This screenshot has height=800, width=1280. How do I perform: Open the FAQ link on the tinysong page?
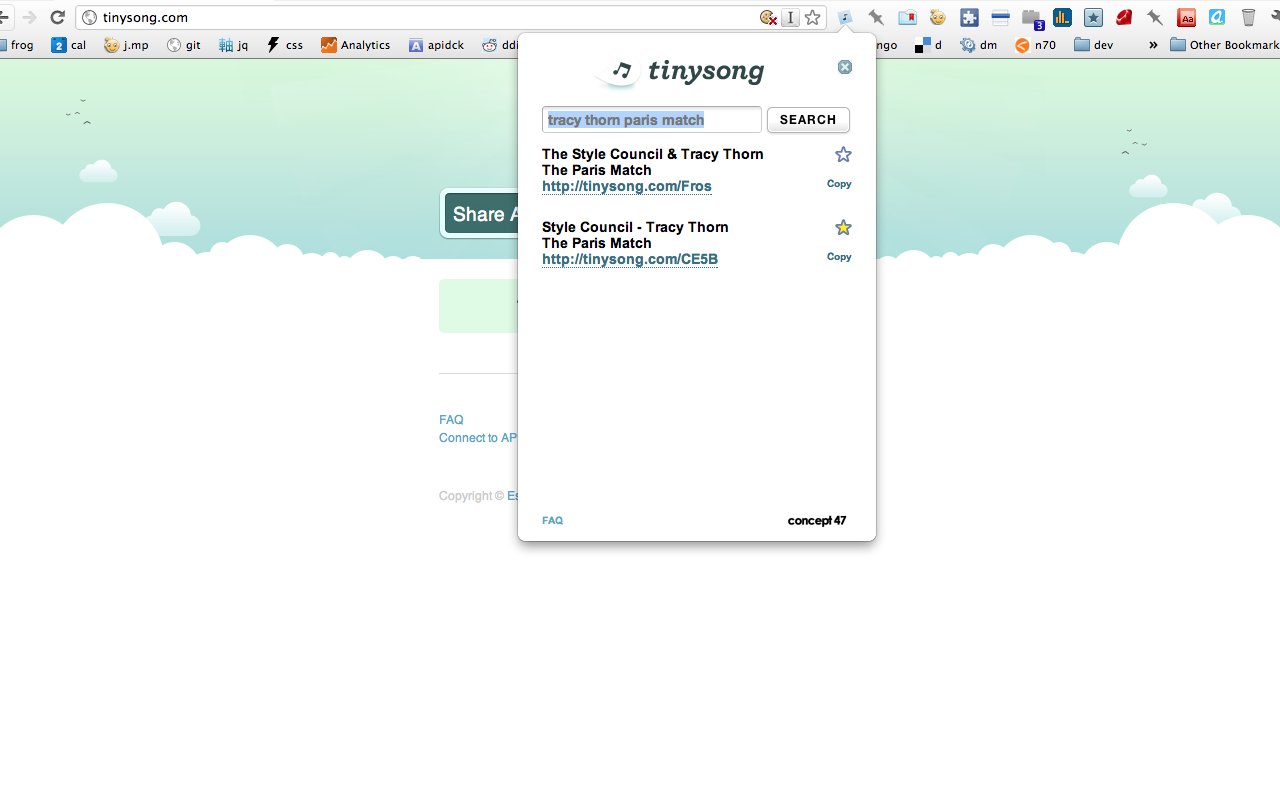451,420
